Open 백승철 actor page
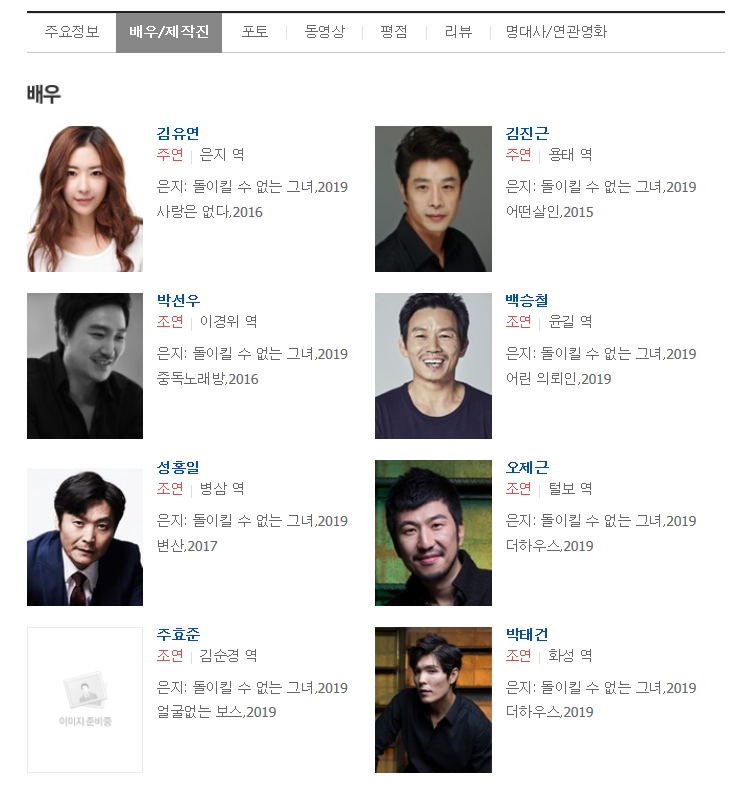This screenshot has height=804, width=733. pyautogui.click(x=527, y=300)
